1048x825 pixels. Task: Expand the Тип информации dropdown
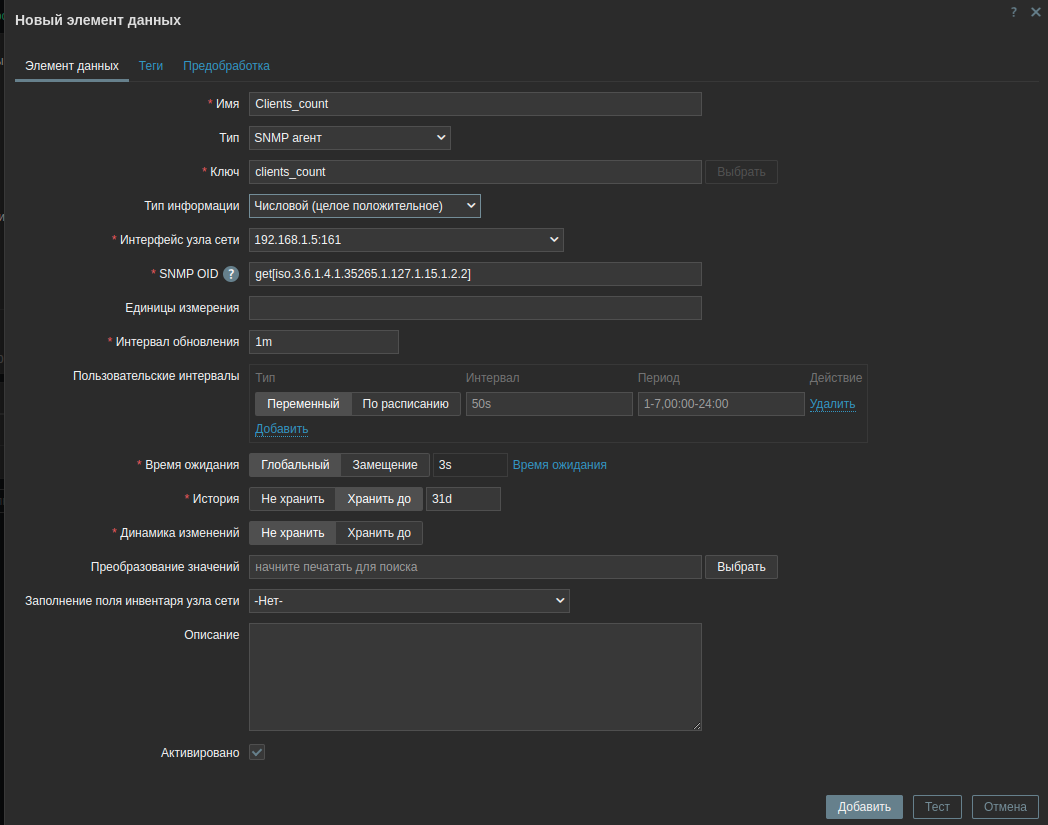pos(364,206)
